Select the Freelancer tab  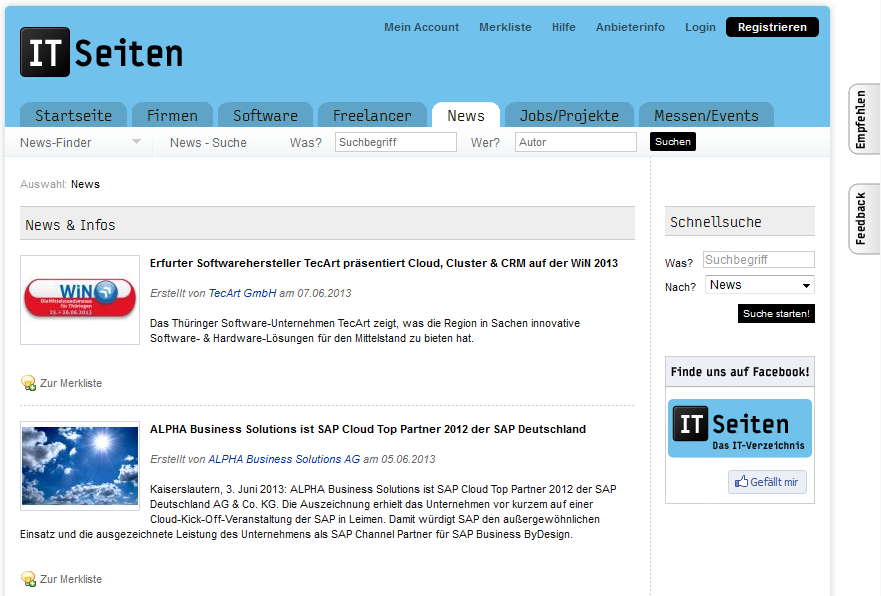(x=372, y=115)
